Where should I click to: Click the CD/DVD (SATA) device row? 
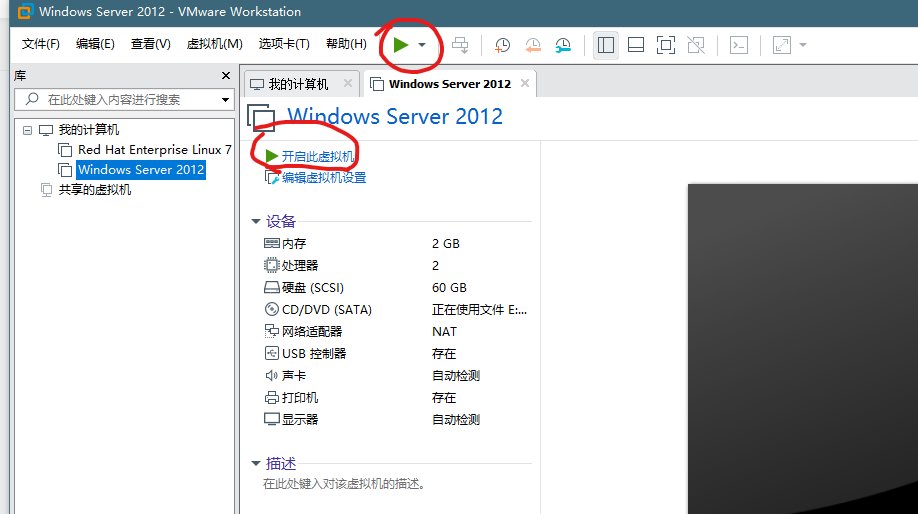tap(396, 310)
